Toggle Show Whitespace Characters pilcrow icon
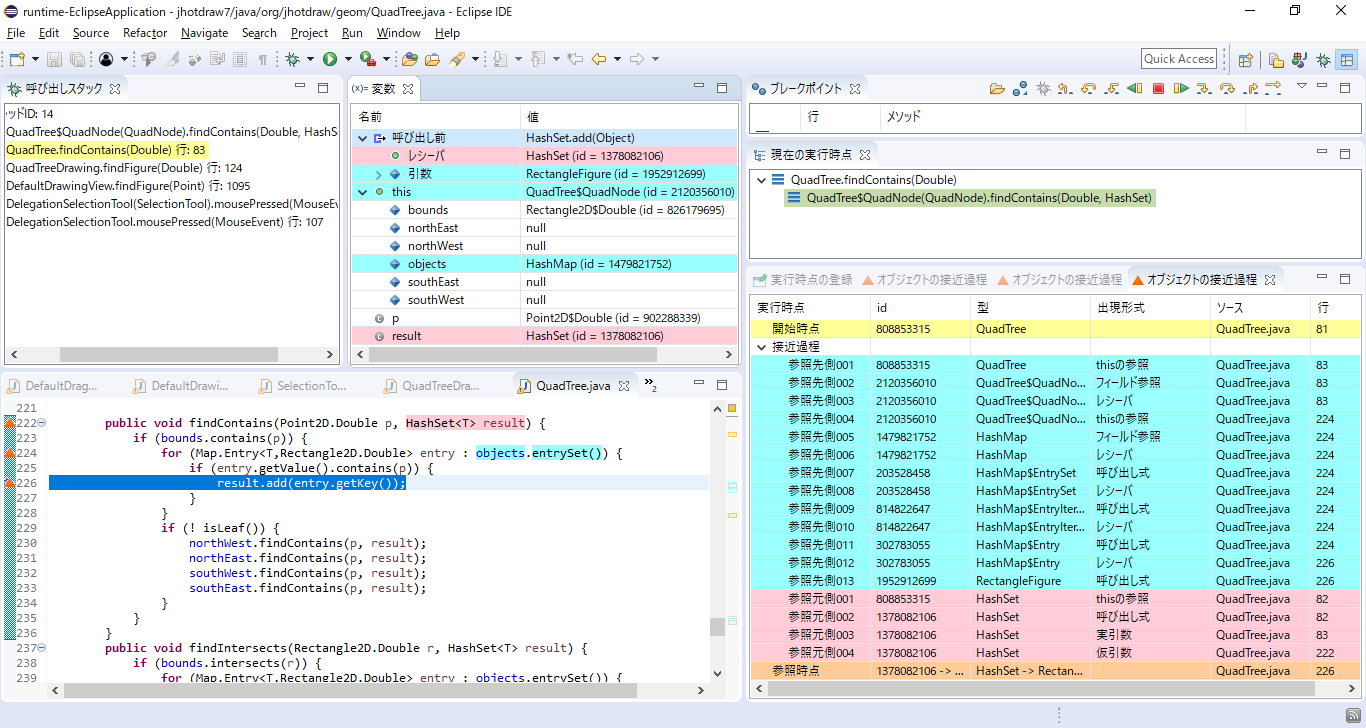1366x728 pixels. coord(263,59)
